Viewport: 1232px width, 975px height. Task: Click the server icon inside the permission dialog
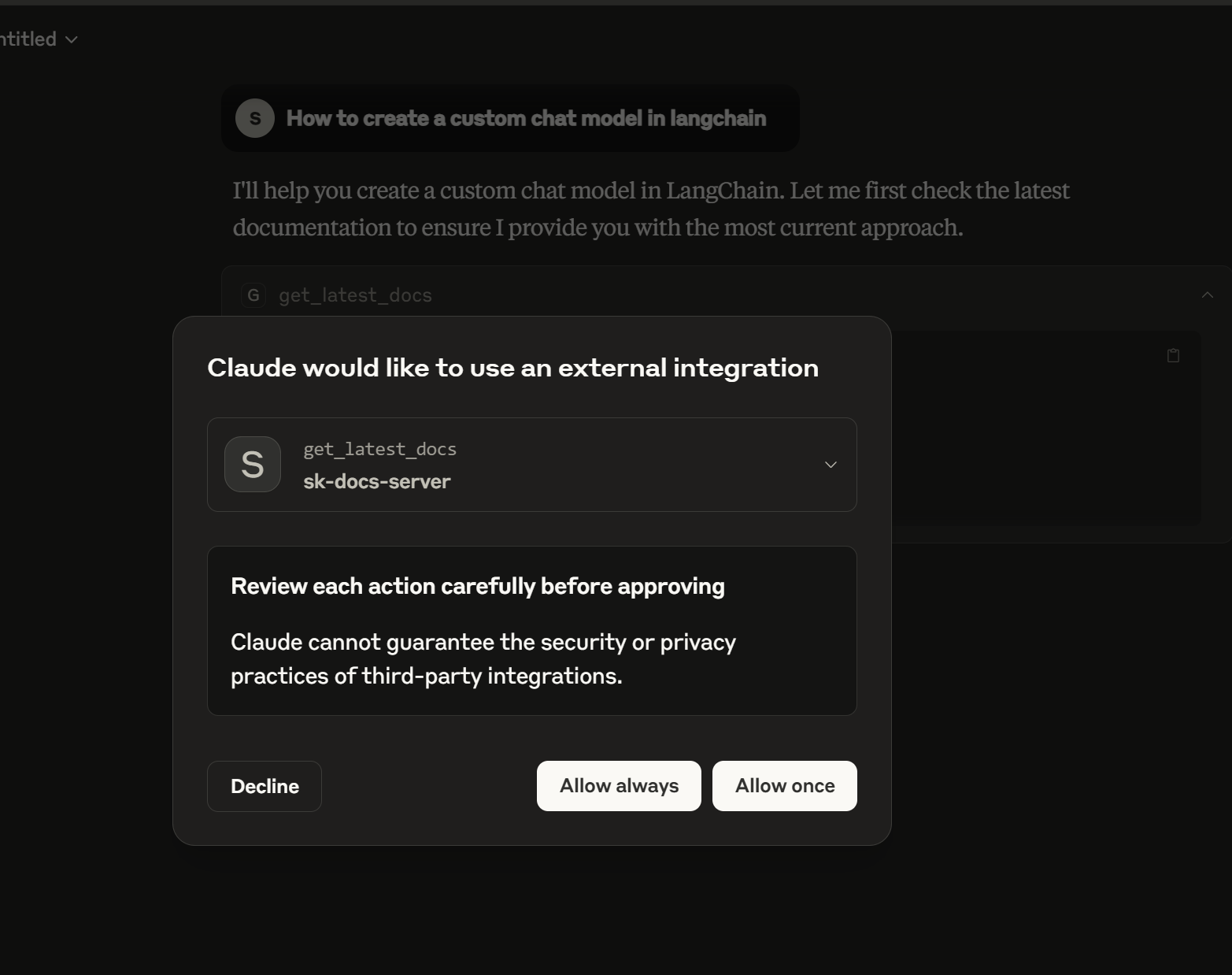[x=252, y=465]
